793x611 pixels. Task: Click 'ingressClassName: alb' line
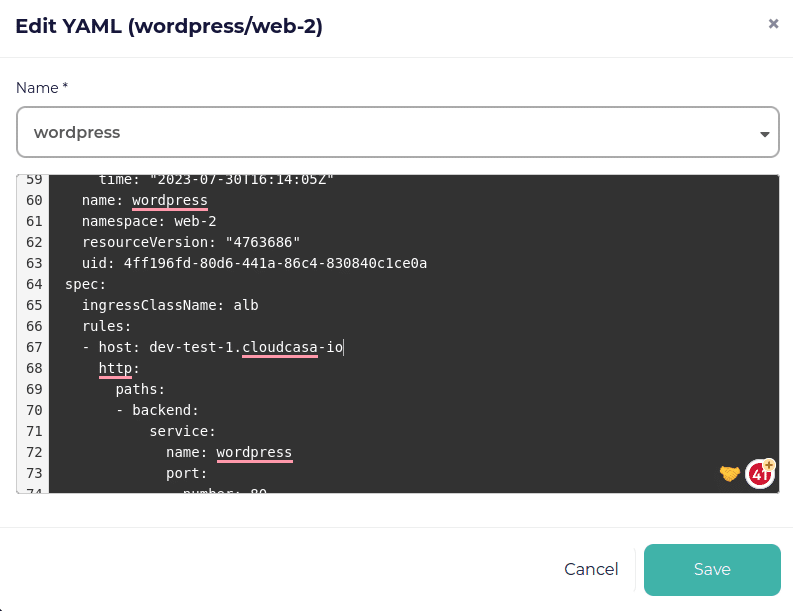click(x=170, y=306)
